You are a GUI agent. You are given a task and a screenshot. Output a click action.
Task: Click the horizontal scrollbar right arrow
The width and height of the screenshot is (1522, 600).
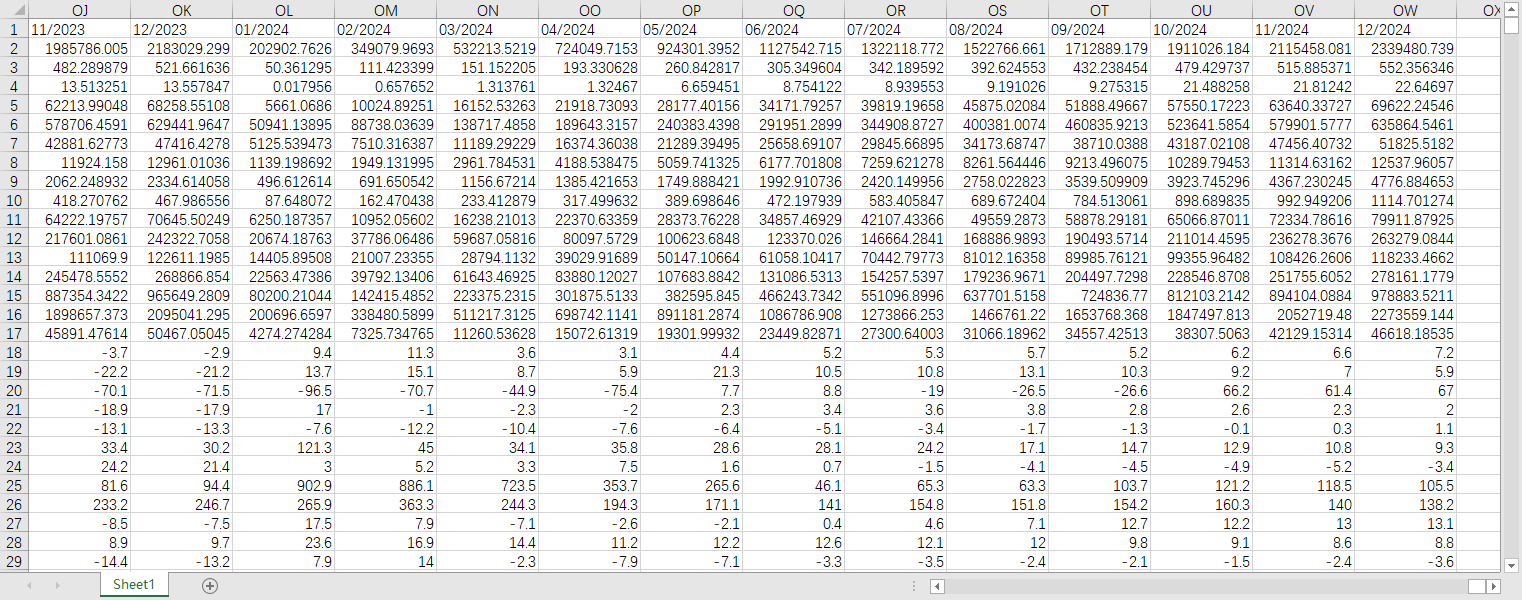tap(1494, 586)
